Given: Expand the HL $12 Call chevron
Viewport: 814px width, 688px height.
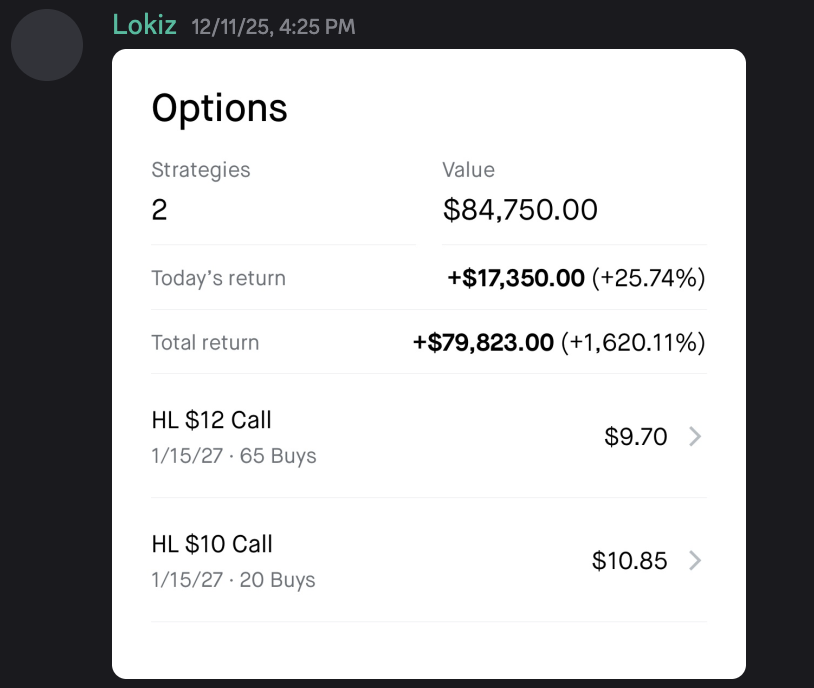Looking at the screenshot, I should tap(695, 436).
